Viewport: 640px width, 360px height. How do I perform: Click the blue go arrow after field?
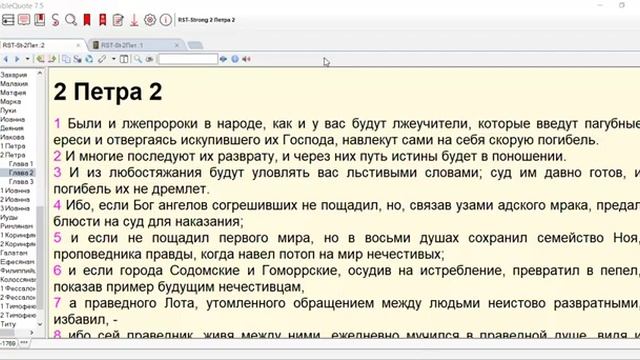click(x=223, y=59)
